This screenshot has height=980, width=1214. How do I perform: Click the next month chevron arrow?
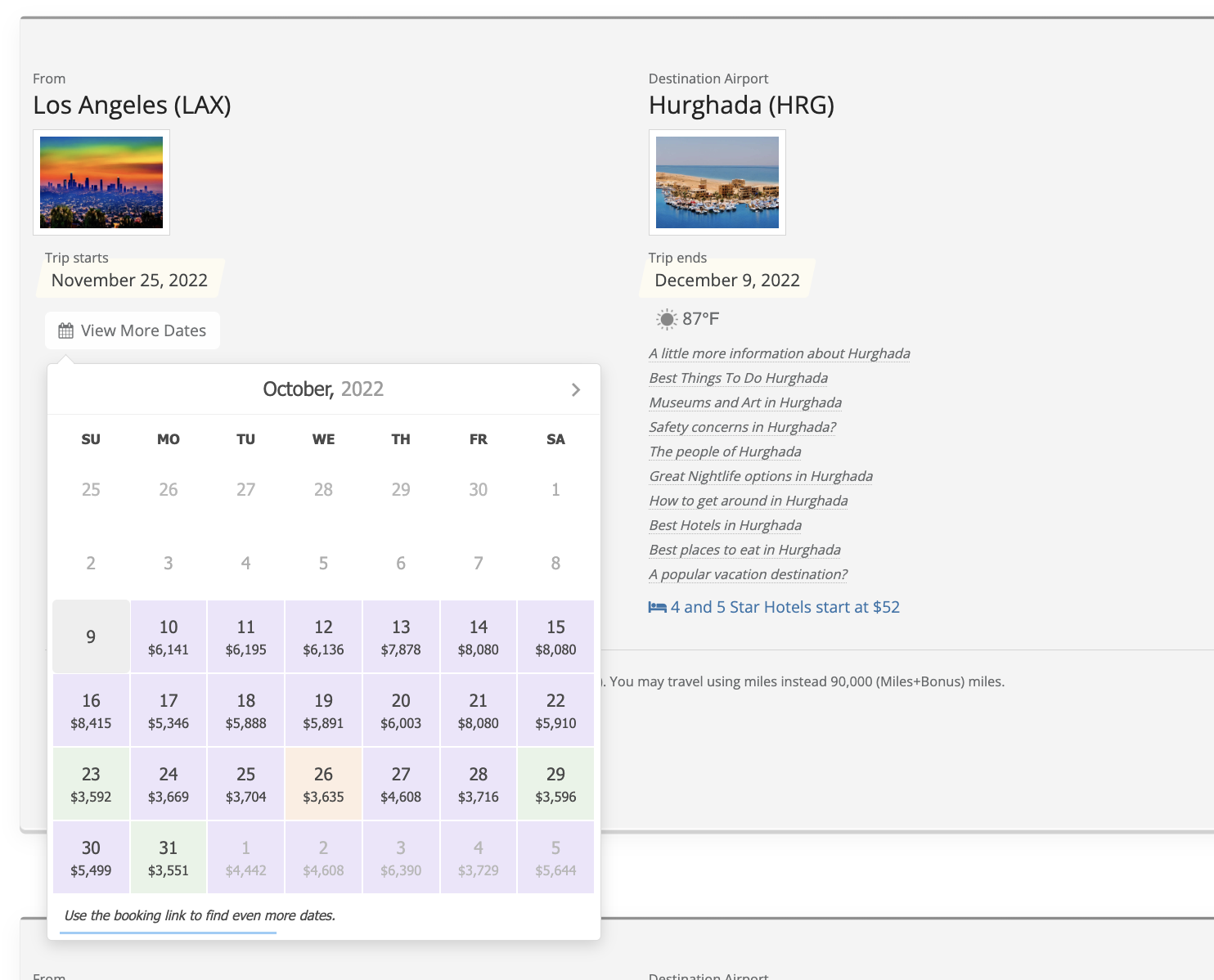coord(576,390)
